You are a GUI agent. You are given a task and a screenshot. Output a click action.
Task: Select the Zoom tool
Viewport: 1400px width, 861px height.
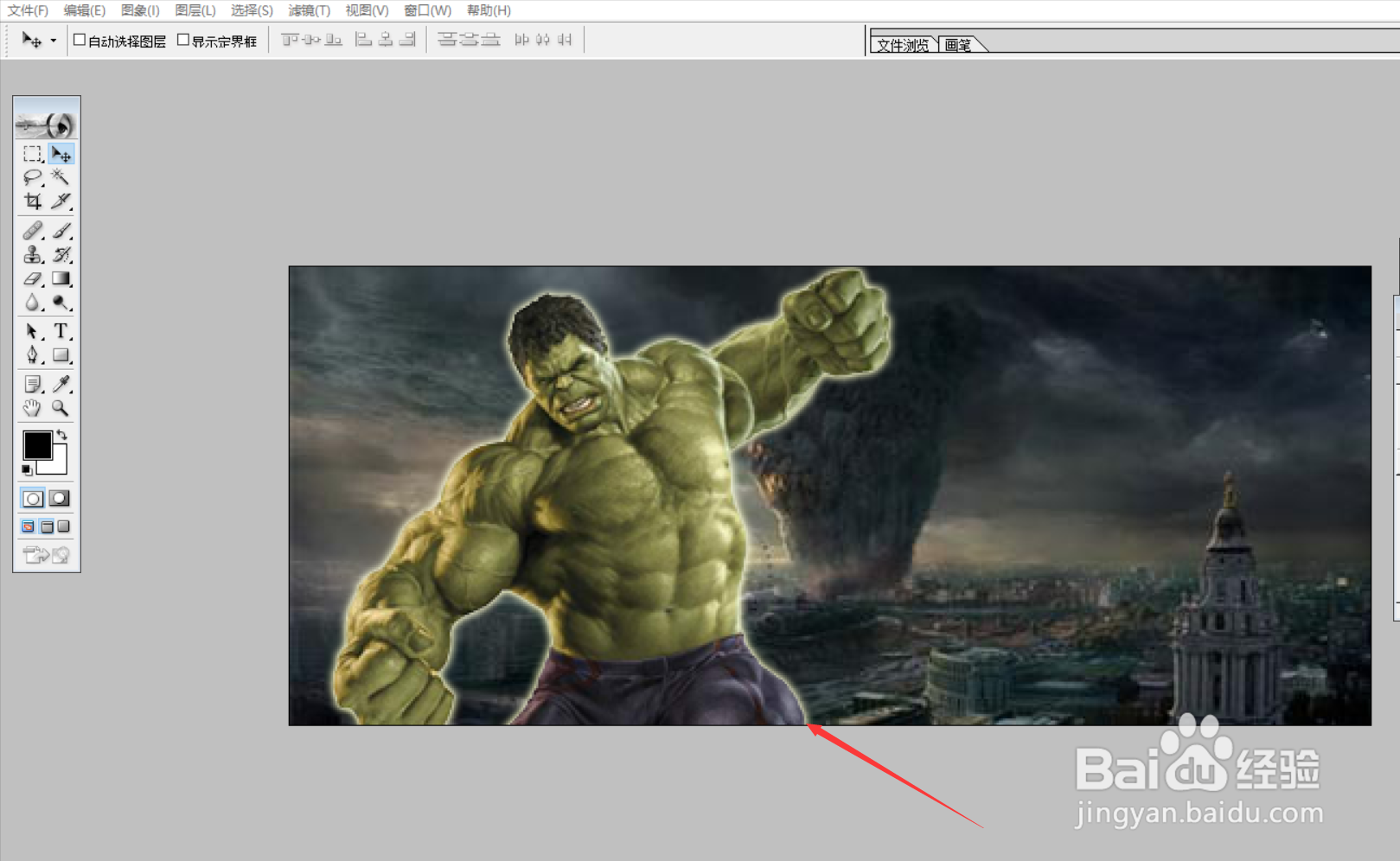(61, 408)
